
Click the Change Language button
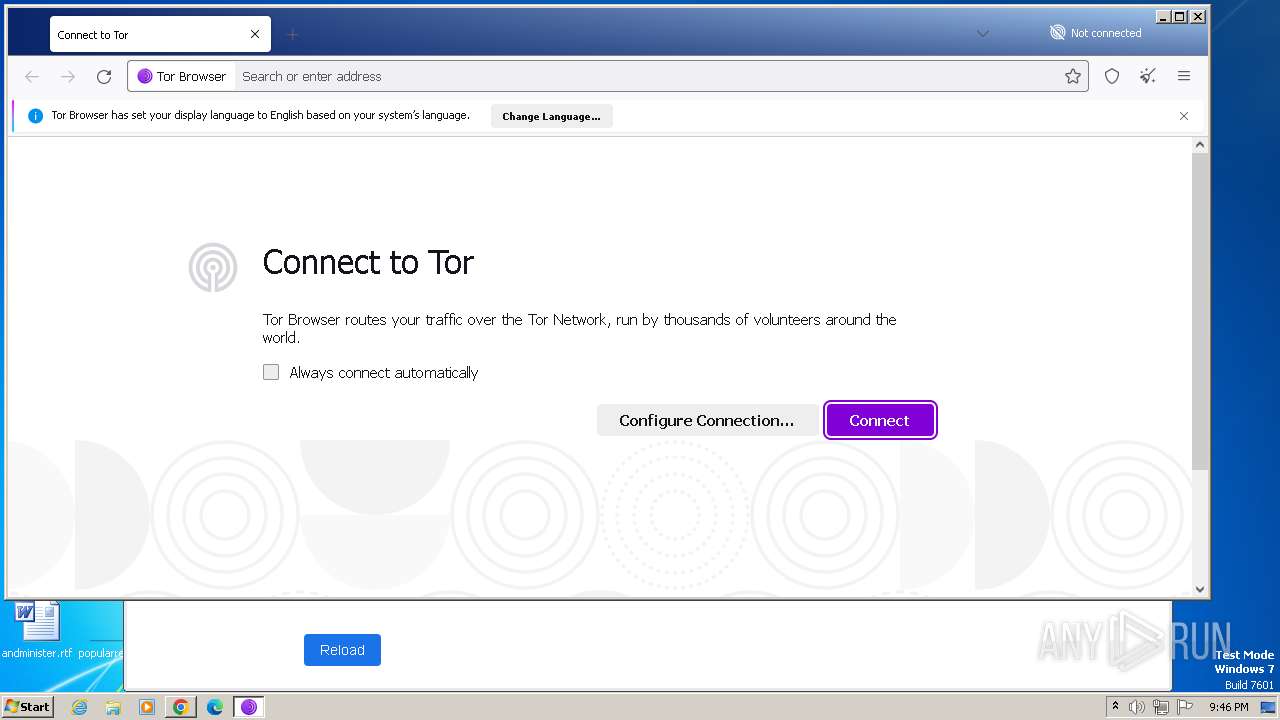(551, 116)
